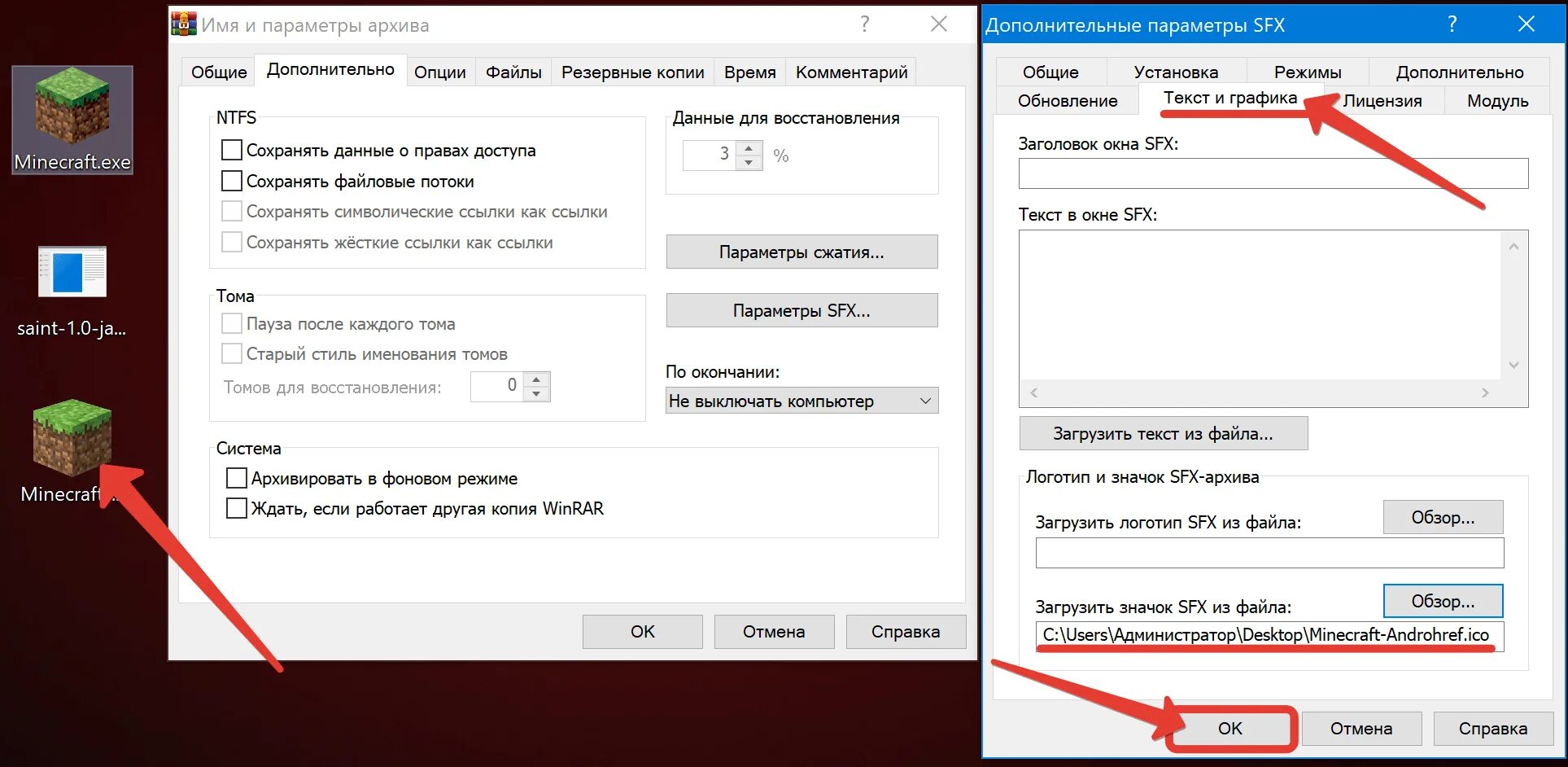Viewport: 1568px width, 767px height.
Task: Open the Minecraft.exe desktop icon
Action: (72, 120)
